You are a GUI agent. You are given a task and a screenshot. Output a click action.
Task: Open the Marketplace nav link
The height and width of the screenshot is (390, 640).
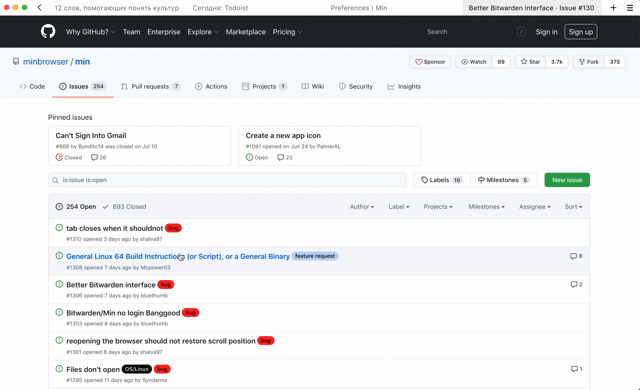pyautogui.click(x=246, y=32)
